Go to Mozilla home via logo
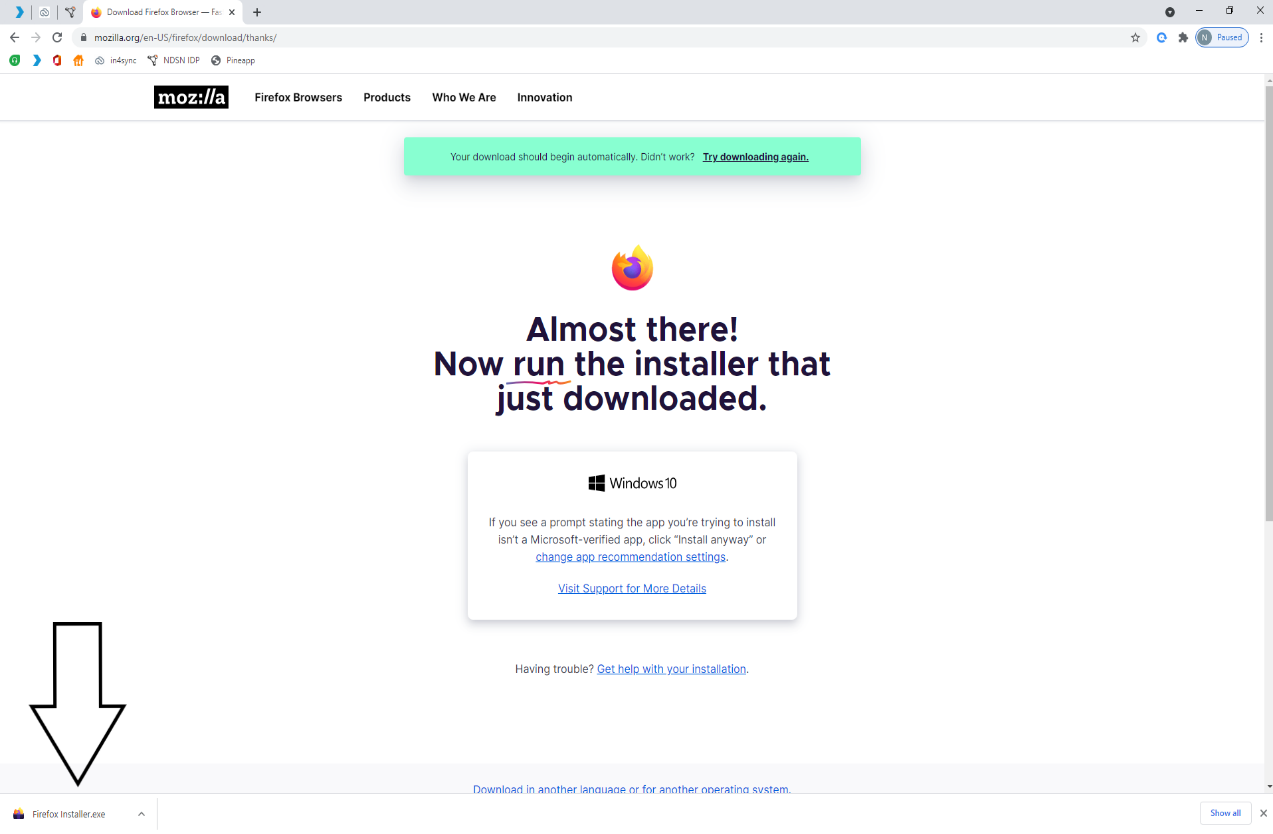 (191, 97)
